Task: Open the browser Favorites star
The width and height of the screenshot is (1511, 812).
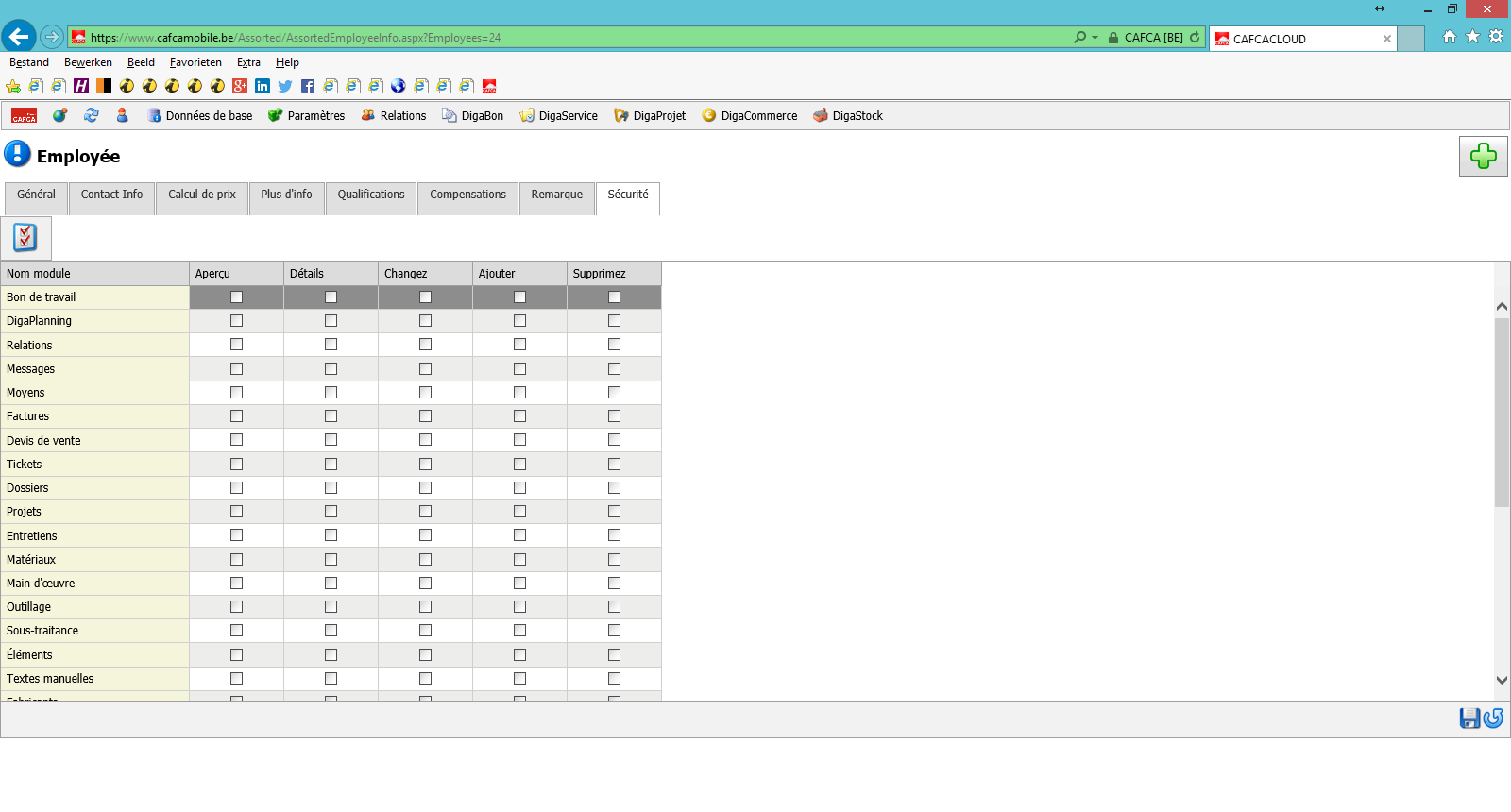Action: (1472, 37)
